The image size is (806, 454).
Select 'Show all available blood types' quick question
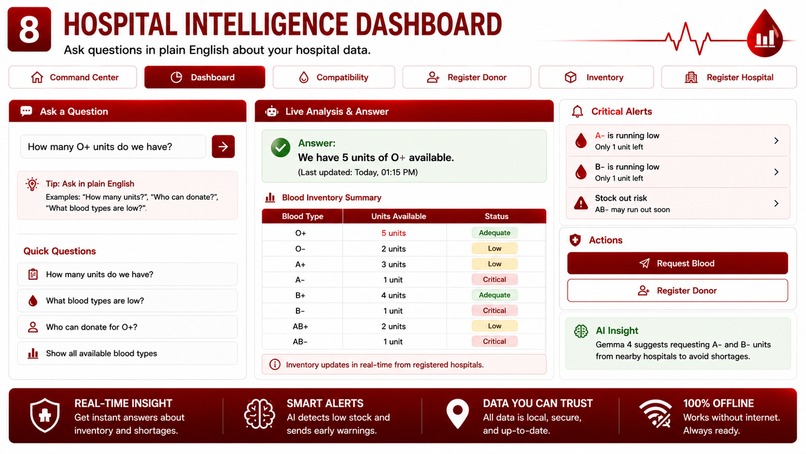click(127, 353)
